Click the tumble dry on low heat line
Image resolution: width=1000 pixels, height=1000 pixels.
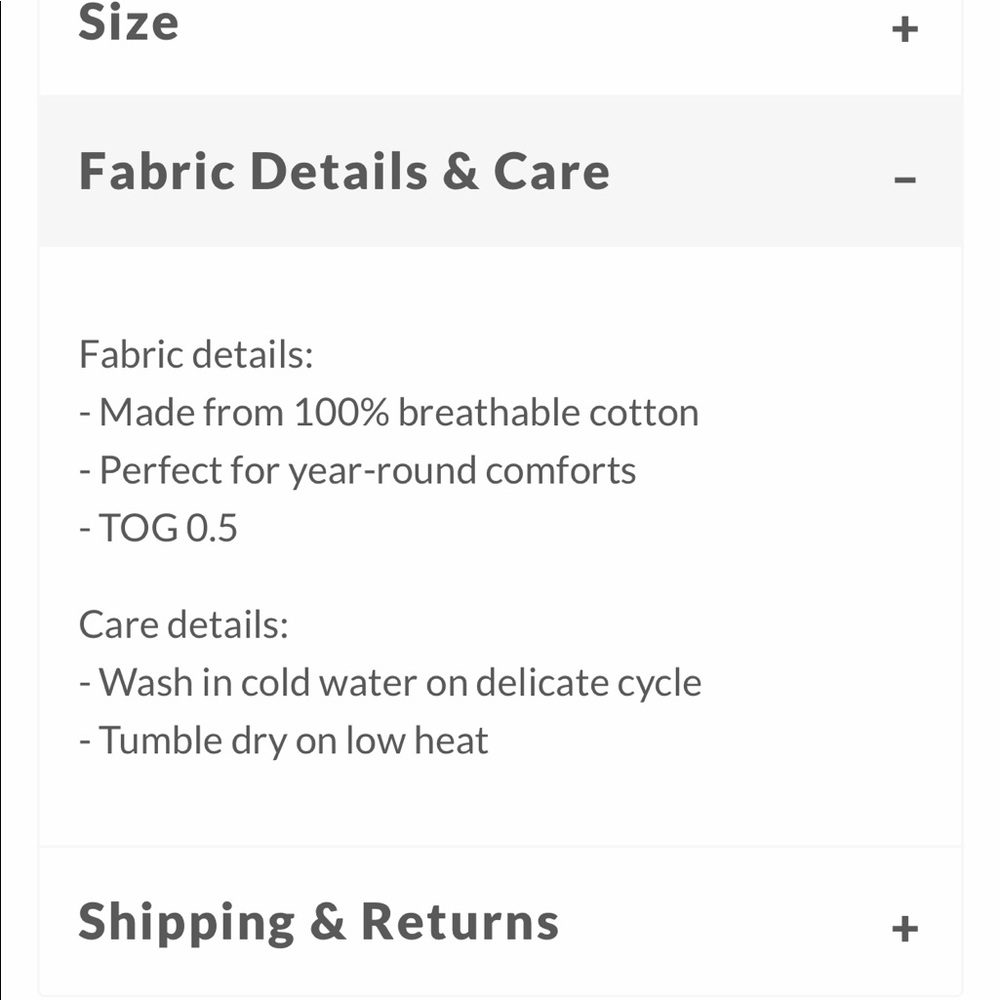pyautogui.click(x=283, y=740)
